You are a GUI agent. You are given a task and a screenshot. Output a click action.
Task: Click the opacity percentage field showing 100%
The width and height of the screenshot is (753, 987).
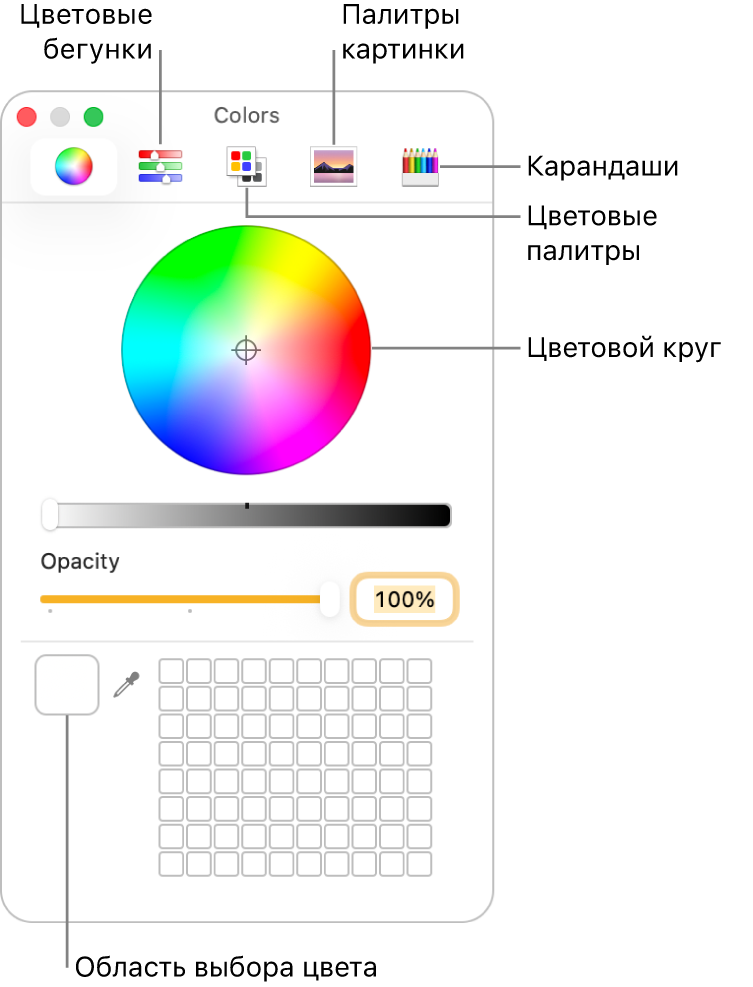[405, 599]
